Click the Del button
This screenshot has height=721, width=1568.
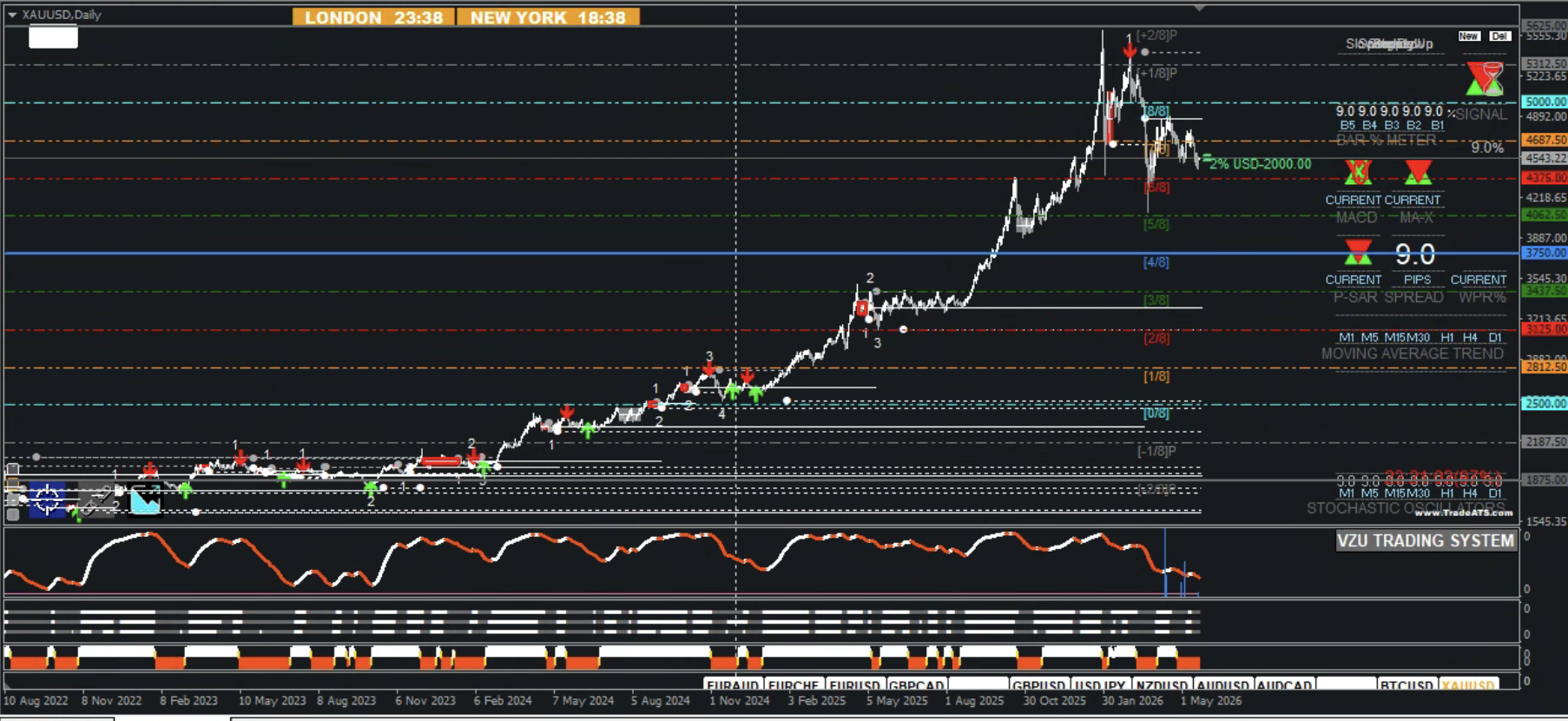click(x=1500, y=36)
